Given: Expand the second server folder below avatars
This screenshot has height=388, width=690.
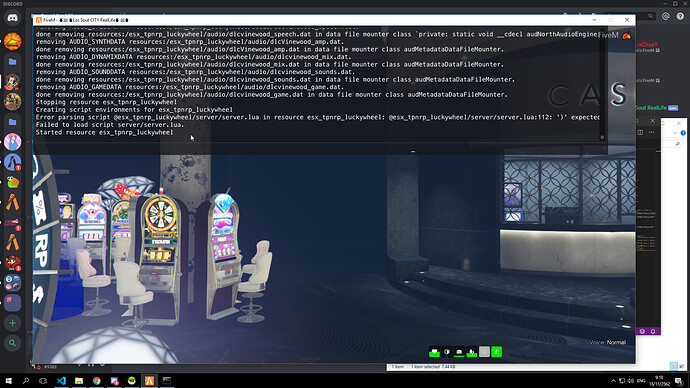Looking at the screenshot, I should [12, 122].
